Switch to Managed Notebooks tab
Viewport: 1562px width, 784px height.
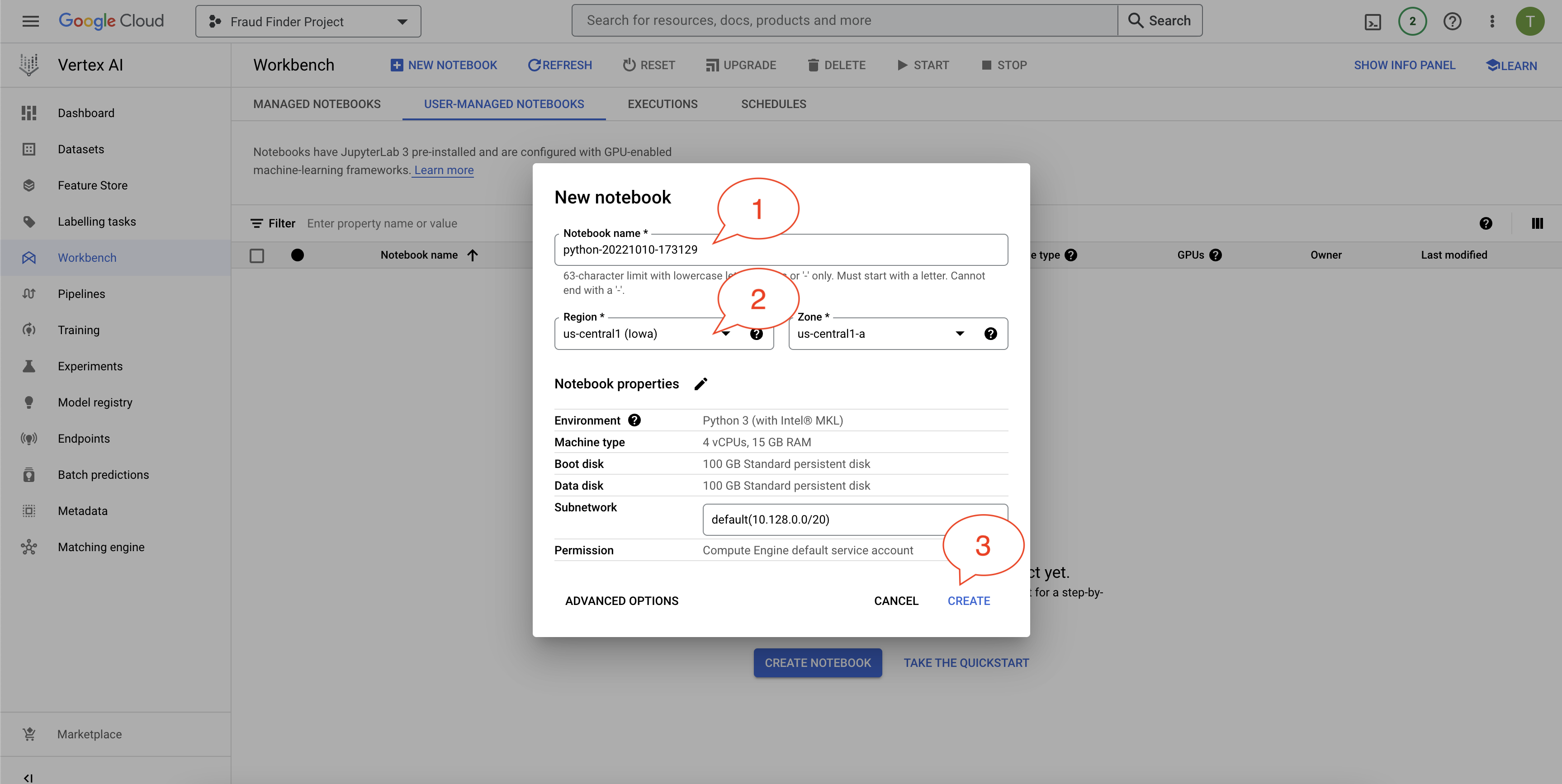pos(317,104)
